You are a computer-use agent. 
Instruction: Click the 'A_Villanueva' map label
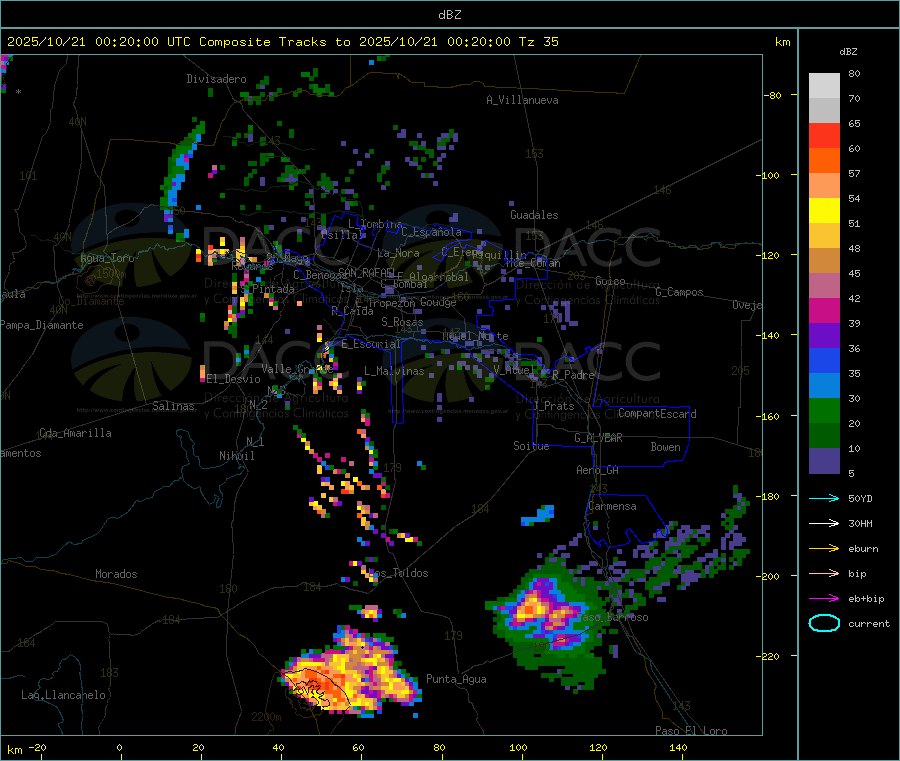(522, 100)
